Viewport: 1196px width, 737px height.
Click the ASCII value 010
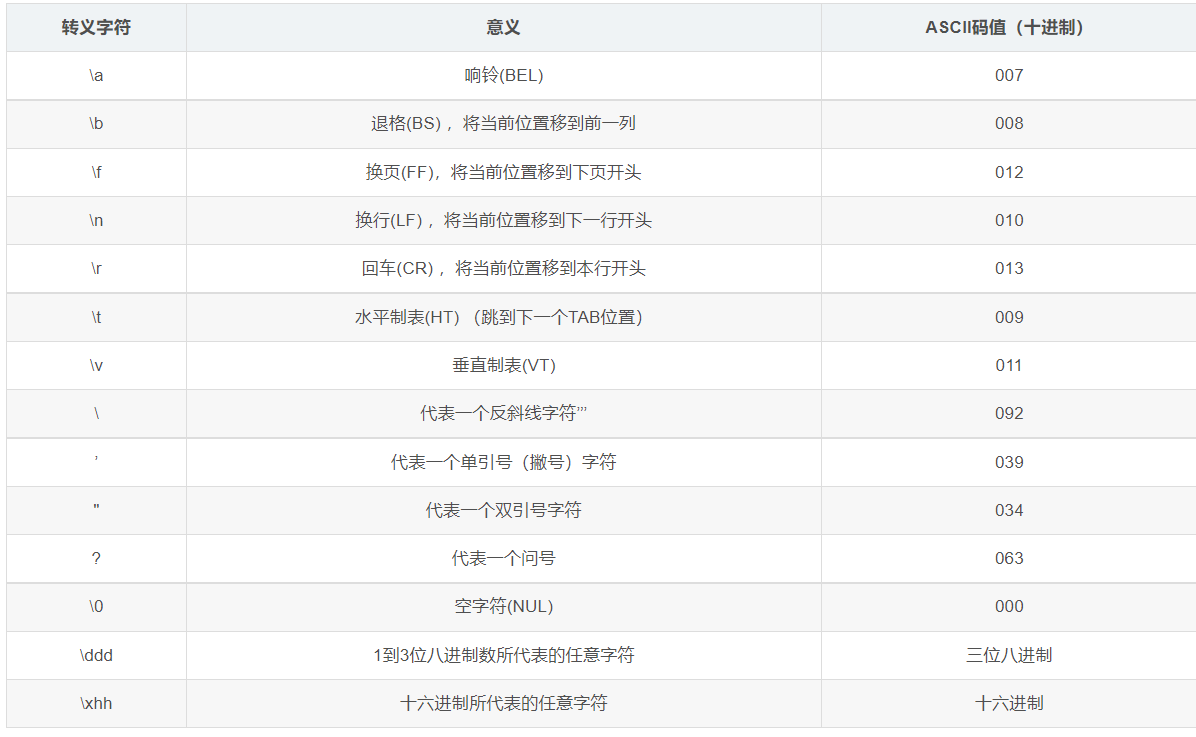tap(1008, 220)
